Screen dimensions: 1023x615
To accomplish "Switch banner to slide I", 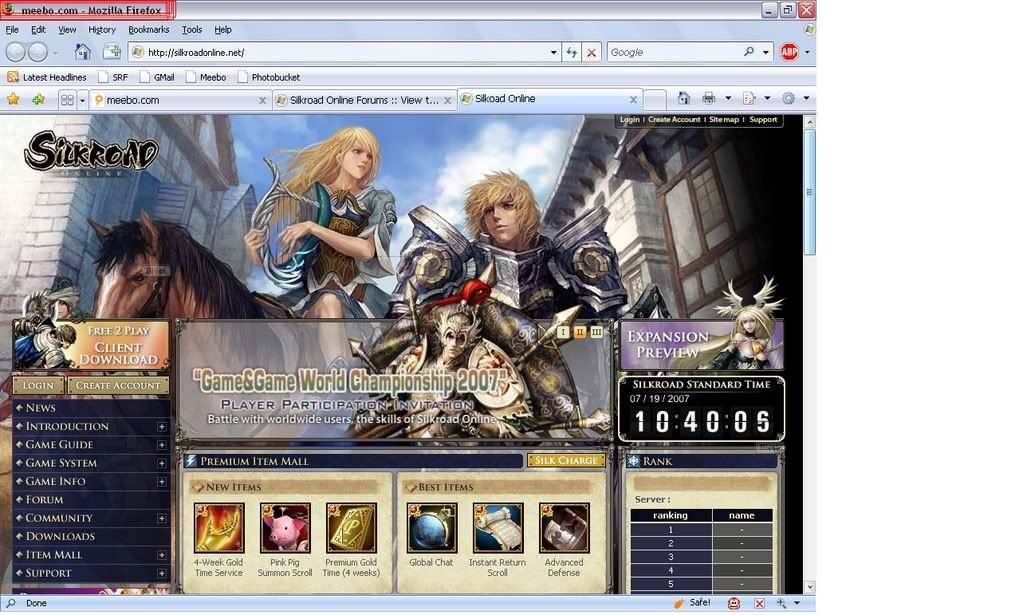I will click(x=563, y=332).
